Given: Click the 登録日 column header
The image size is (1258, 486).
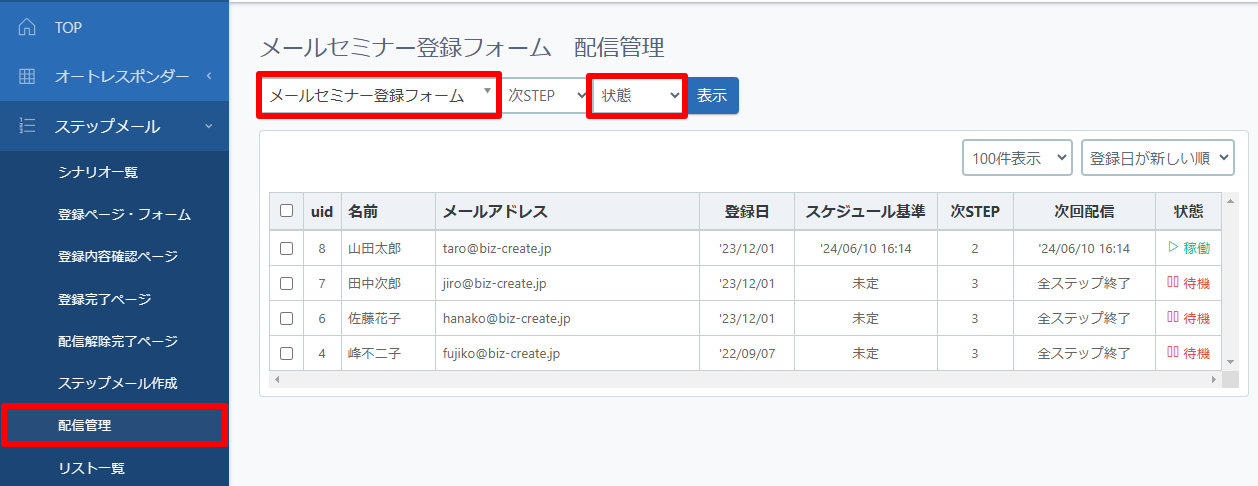Looking at the screenshot, I should 747,212.
